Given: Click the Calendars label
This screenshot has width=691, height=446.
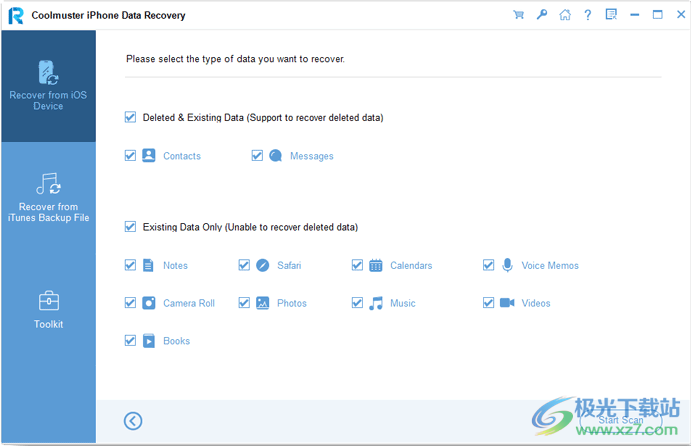Looking at the screenshot, I should (x=411, y=265).
